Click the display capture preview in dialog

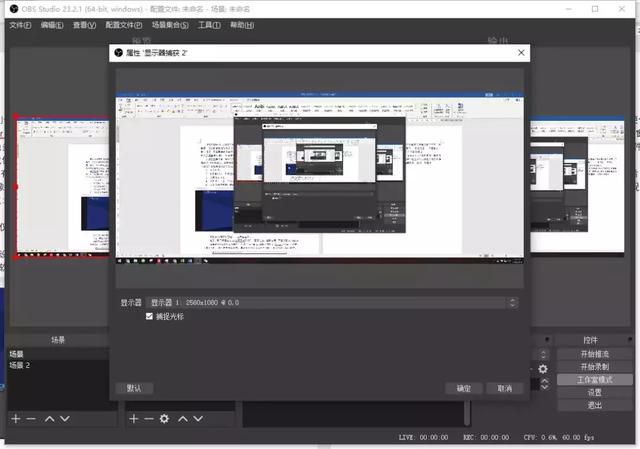320,178
